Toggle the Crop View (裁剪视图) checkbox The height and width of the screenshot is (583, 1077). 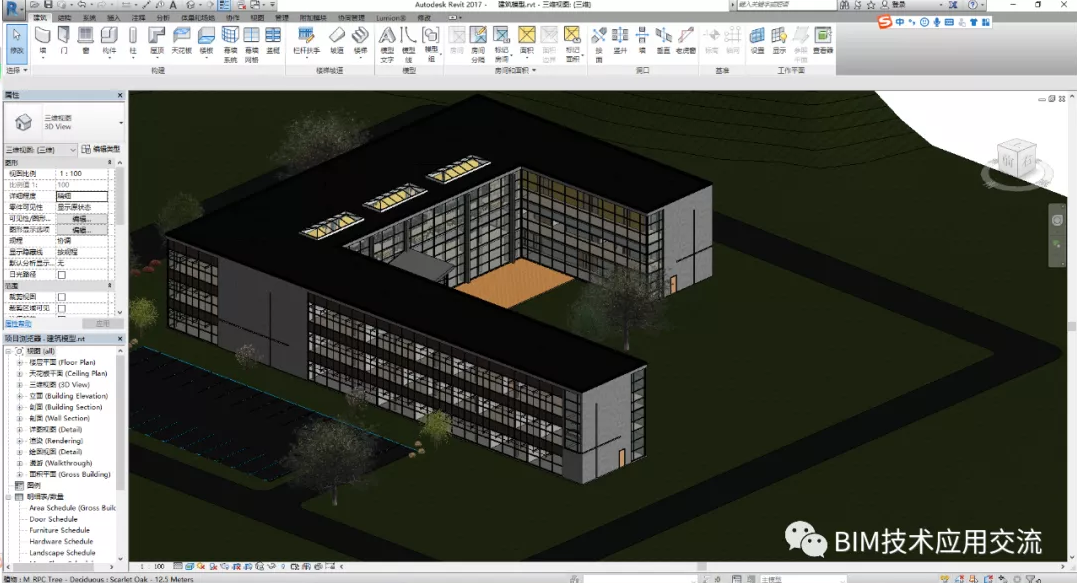click(x=62, y=297)
